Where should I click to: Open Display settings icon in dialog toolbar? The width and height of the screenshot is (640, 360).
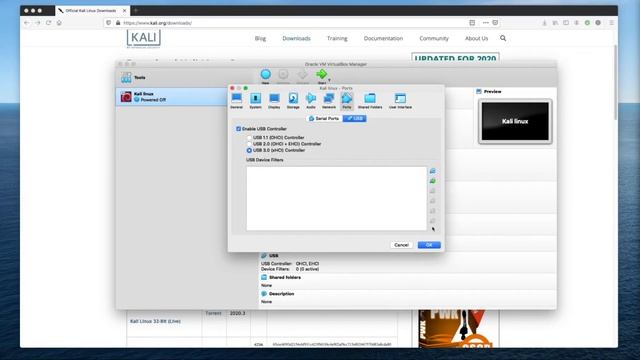click(274, 100)
